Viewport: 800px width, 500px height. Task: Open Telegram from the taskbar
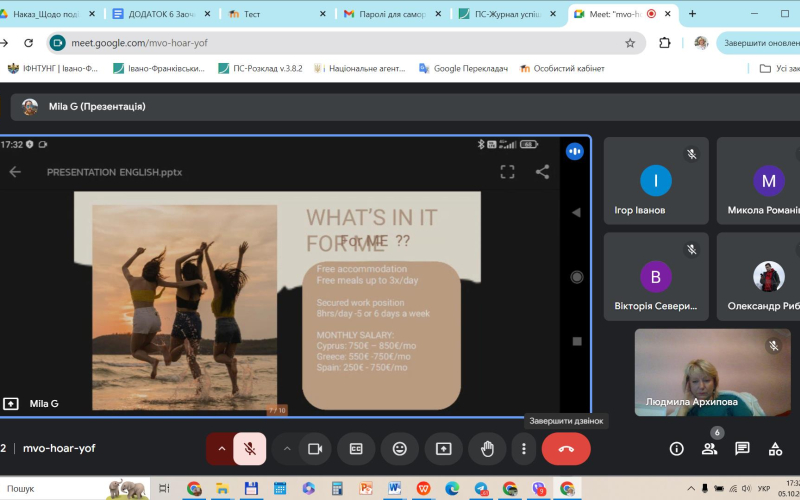pos(481,489)
